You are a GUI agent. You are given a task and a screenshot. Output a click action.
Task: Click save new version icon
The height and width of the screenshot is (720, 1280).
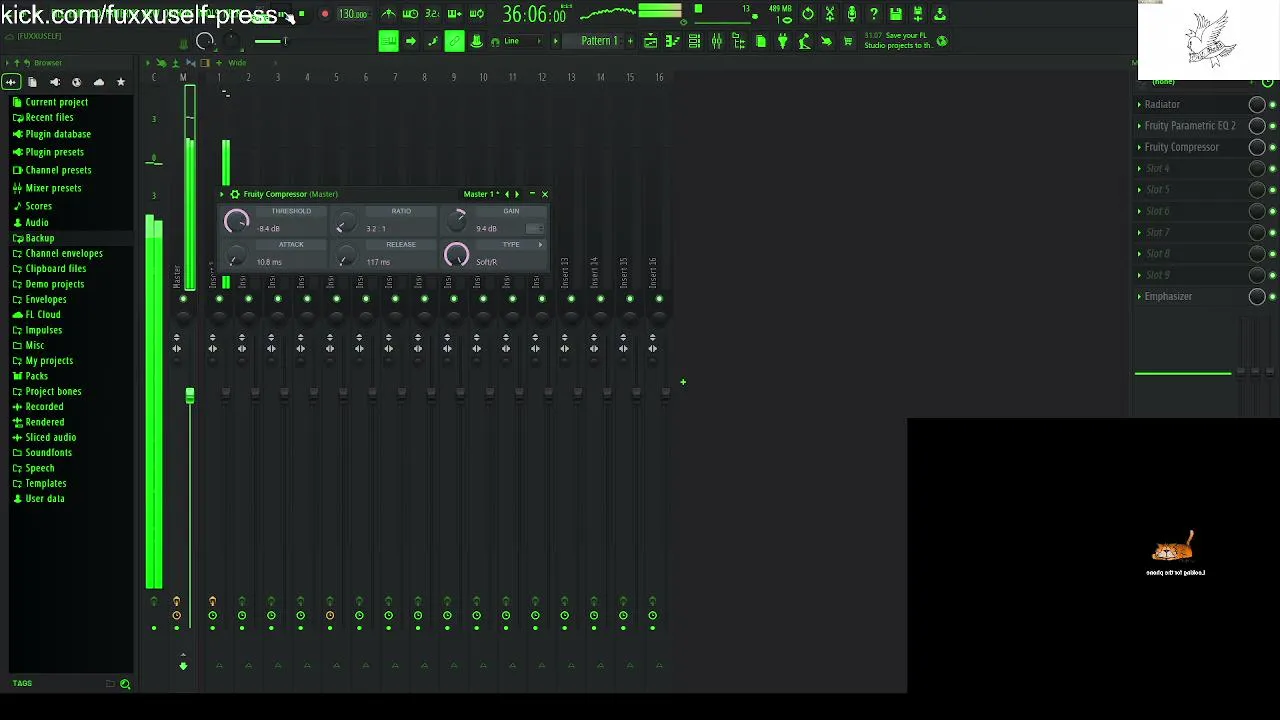[918, 14]
